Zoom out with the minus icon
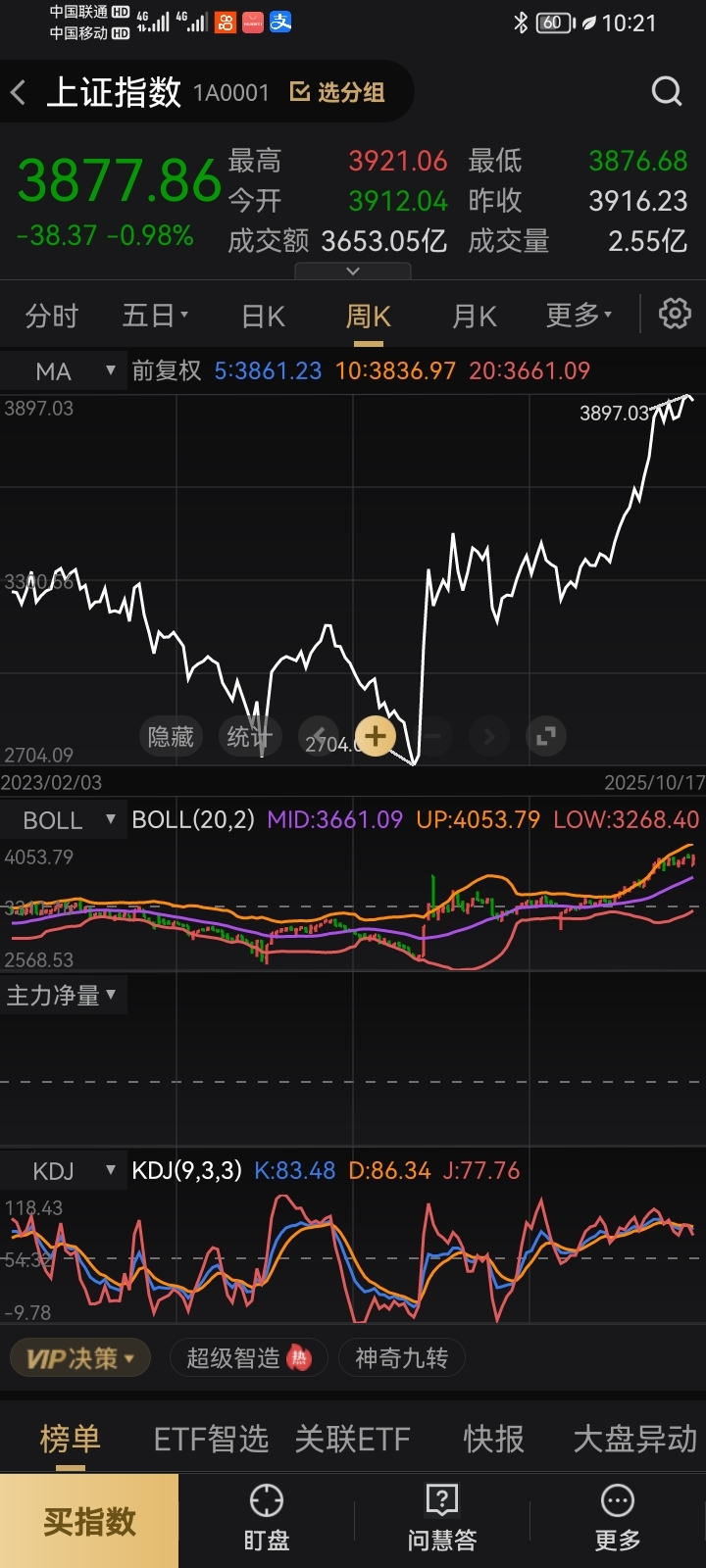The width and height of the screenshot is (706, 1568). point(432,736)
